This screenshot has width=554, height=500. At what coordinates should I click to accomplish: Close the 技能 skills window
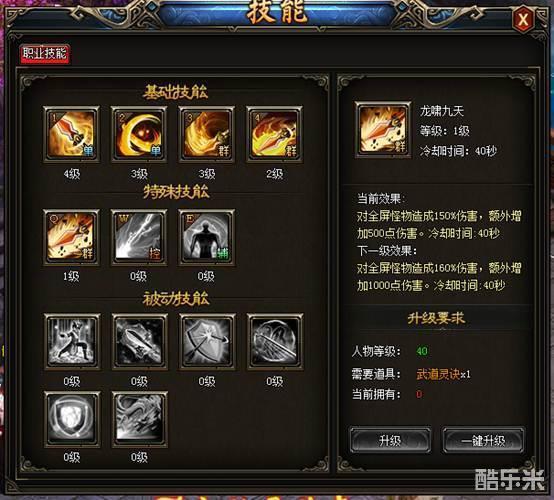[523, 19]
